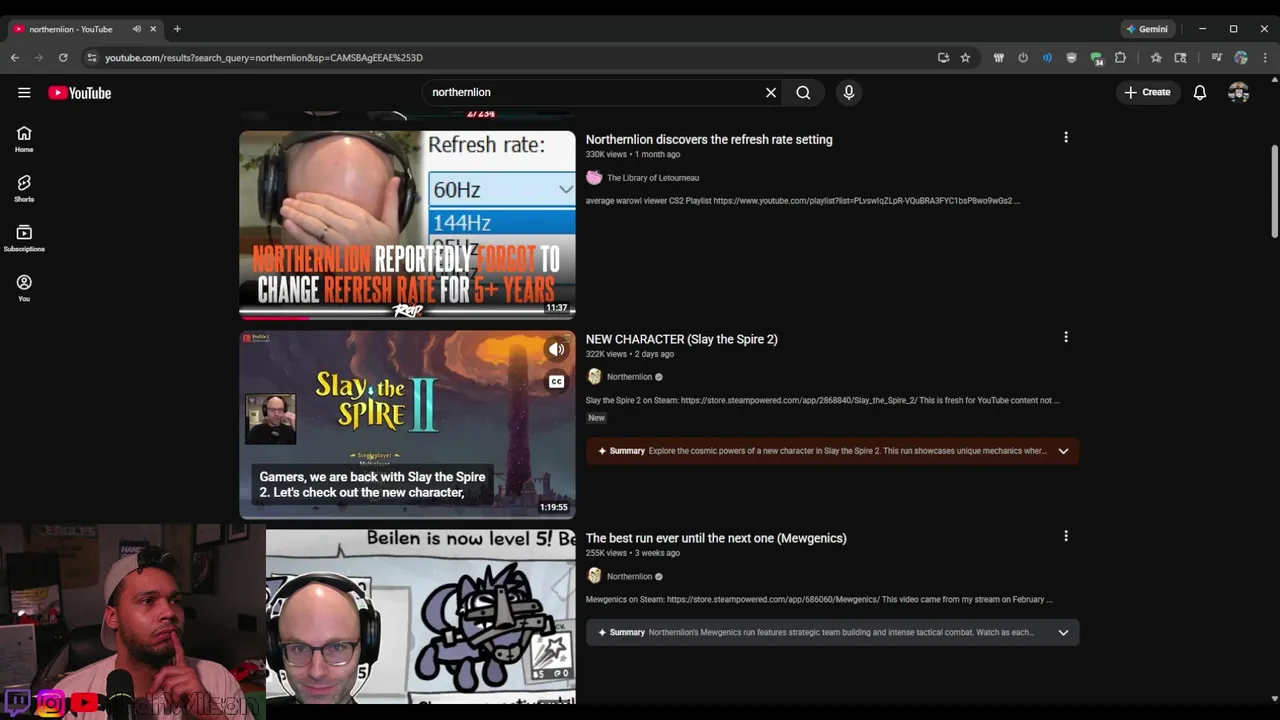Start voice search with the microphone
This screenshot has width=1280, height=720.
click(849, 93)
